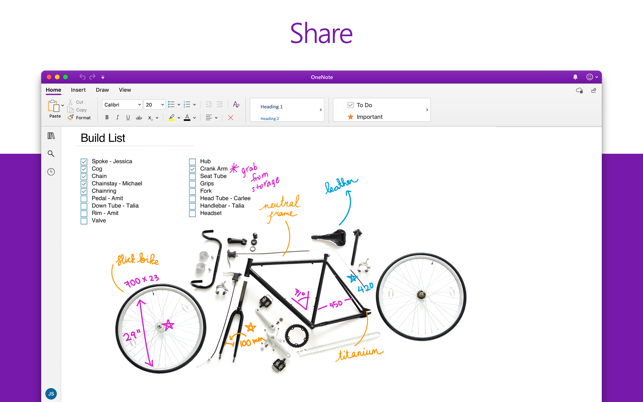Check the Hub checkbox
The width and height of the screenshot is (643, 402).
[192, 161]
